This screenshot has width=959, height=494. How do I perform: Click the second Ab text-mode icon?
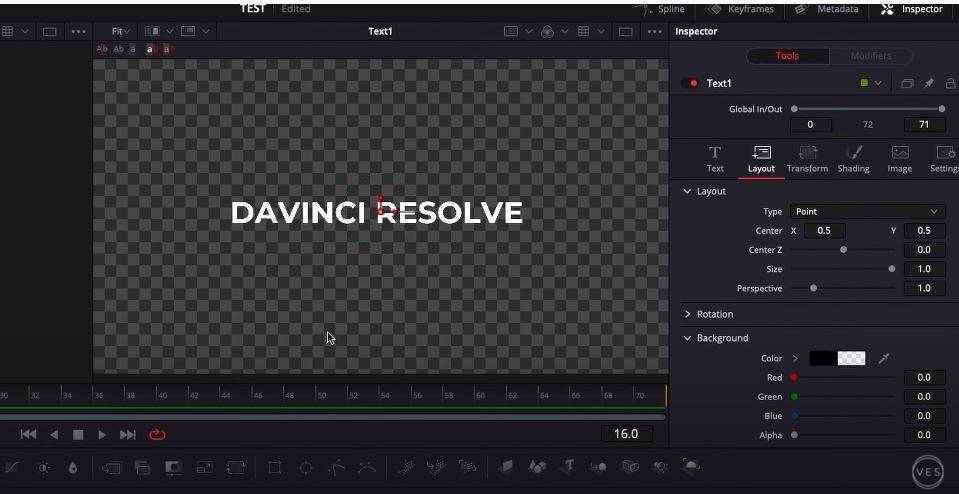click(119, 49)
